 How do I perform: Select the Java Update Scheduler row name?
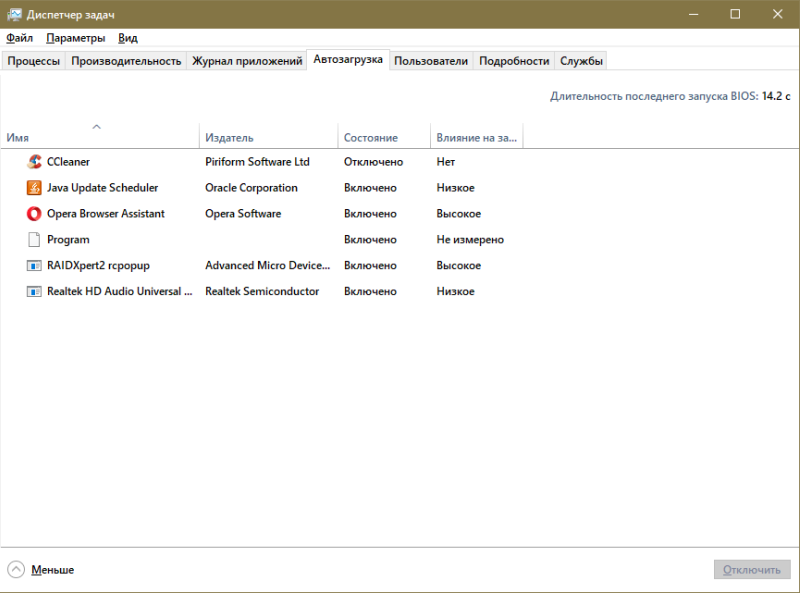[103, 188]
